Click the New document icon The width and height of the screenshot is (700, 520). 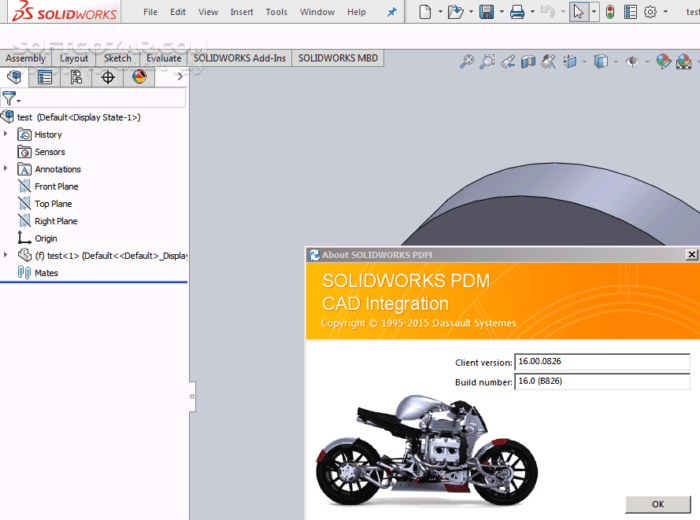tap(425, 12)
